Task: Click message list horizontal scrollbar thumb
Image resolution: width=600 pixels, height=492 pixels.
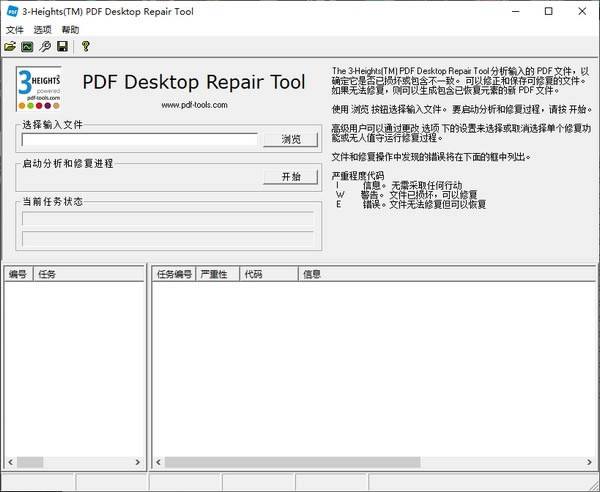Action: point(292,462)
